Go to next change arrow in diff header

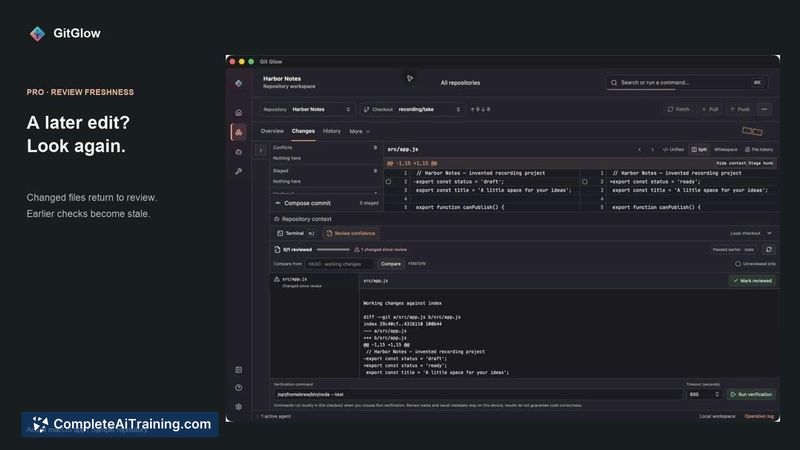pos(652,149)
